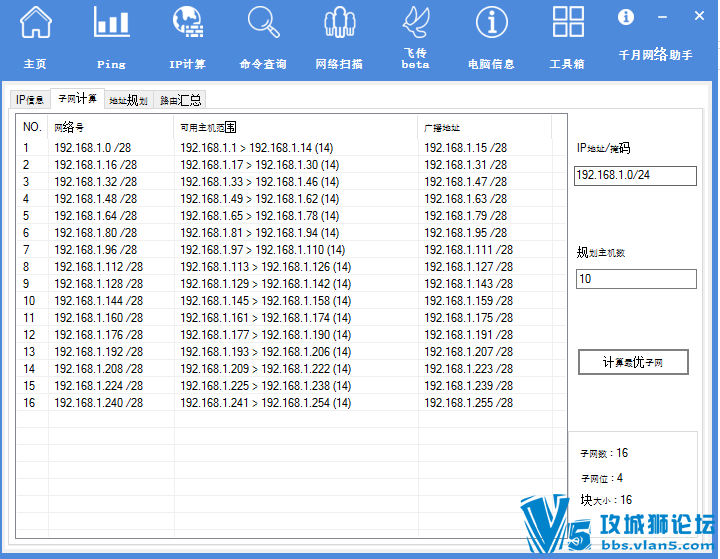Open 网络扫描 people icon

pos(340,22)
